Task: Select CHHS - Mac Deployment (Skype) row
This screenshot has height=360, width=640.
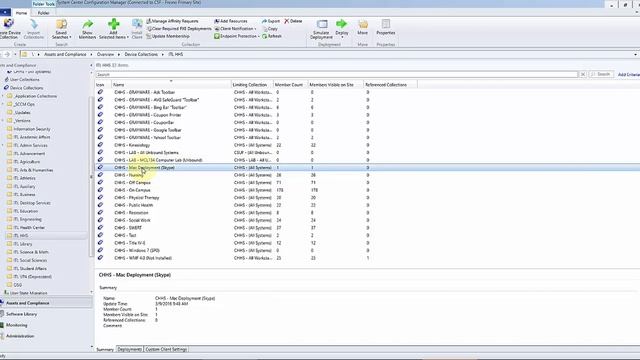Action: (367, 168)
